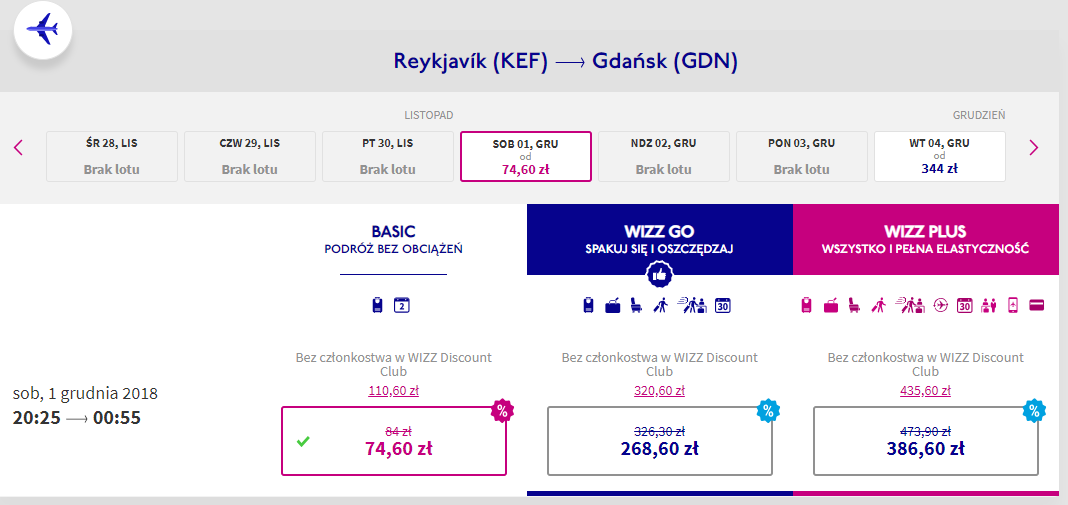Select the SOB 01, GRU date tab
Screen dimensions: 1068x505
526,156
